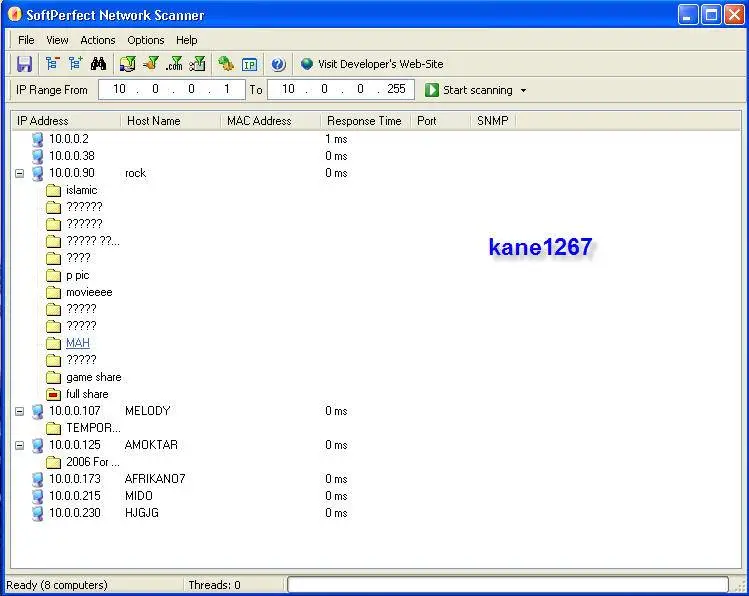Click the status bar progress box

[508, 585]
